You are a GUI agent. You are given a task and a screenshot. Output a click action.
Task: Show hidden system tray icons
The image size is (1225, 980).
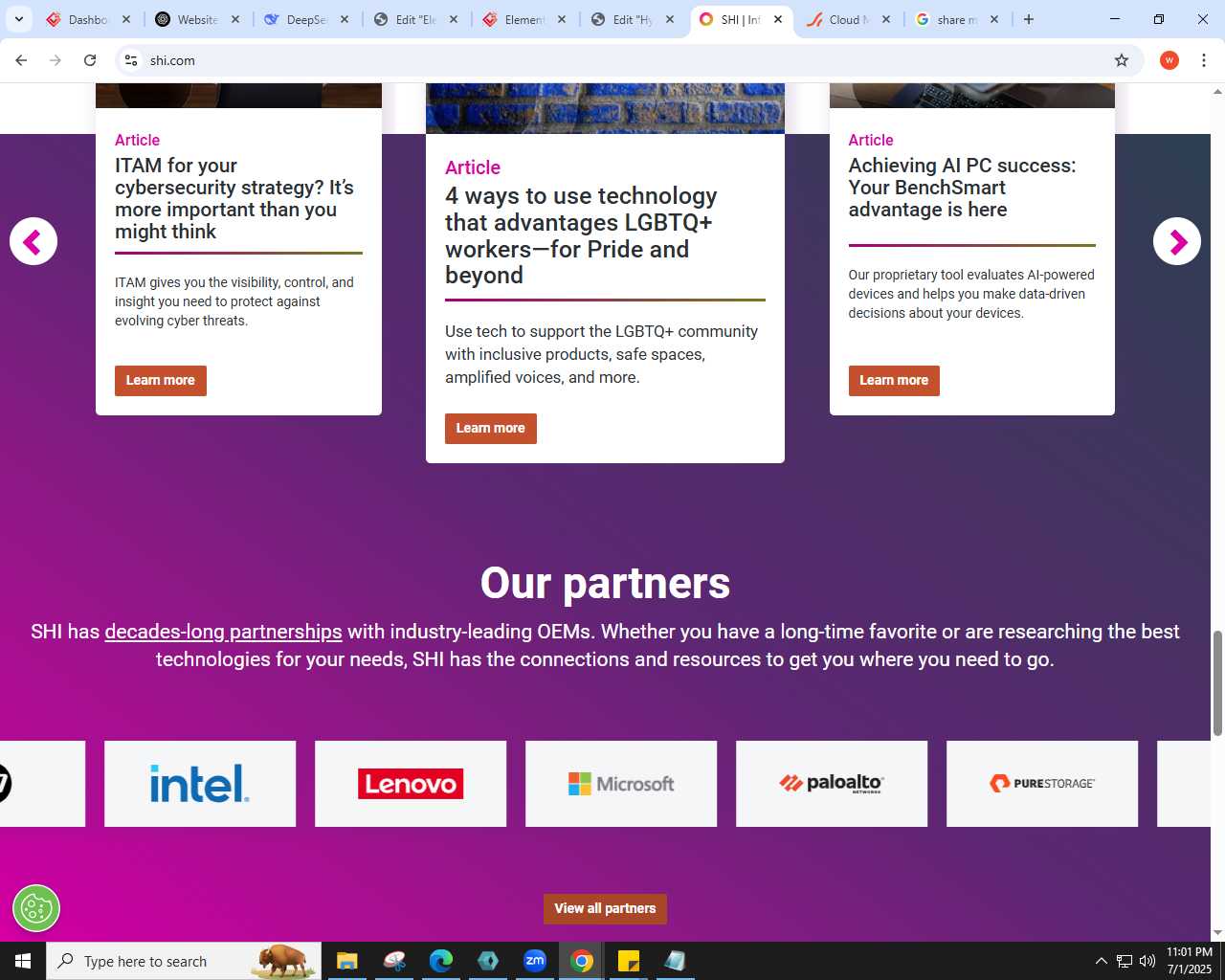click(x=1101, y=961)
